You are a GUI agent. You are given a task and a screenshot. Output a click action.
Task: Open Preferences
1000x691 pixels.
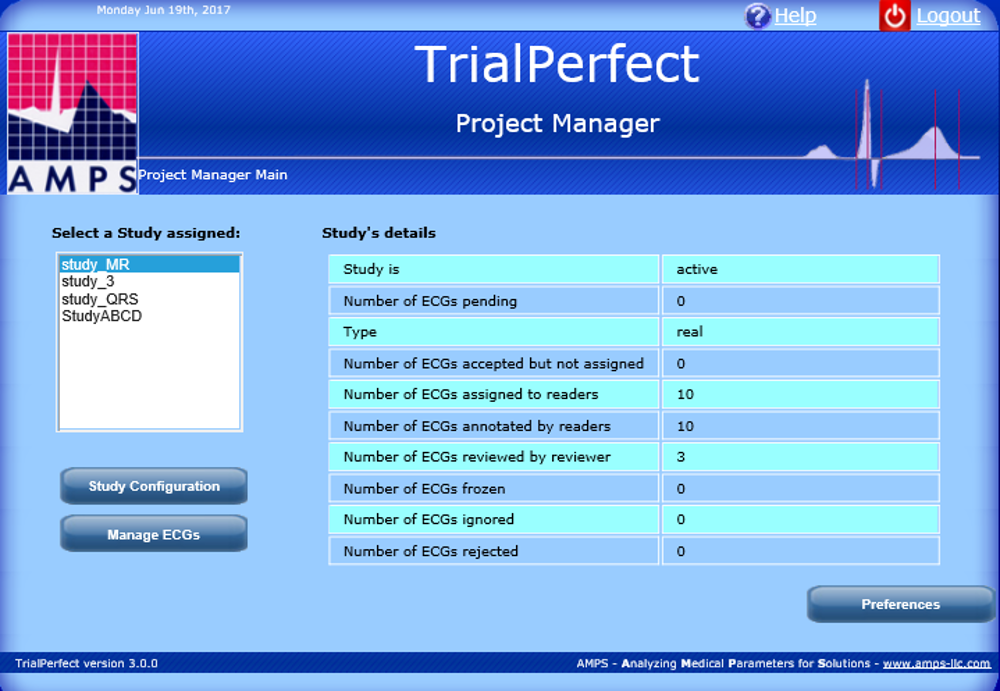coord(901,604)
